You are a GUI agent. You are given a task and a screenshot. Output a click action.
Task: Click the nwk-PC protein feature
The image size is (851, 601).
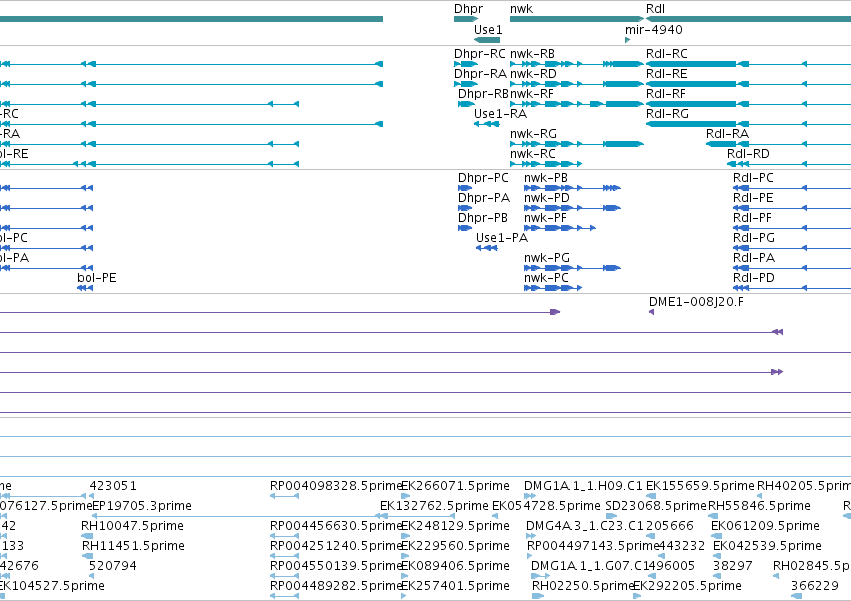(553, 288)
